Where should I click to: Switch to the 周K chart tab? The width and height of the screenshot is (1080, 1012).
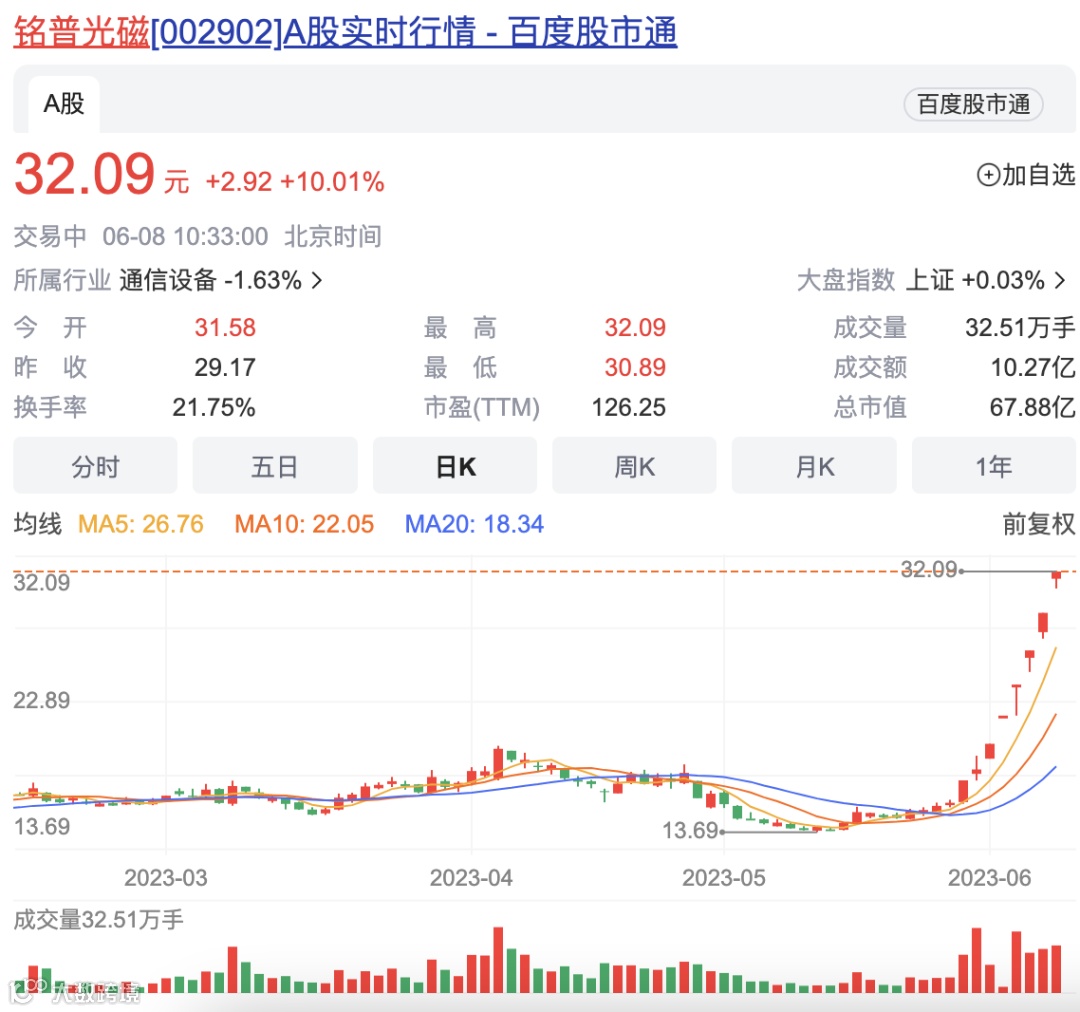click(x=634, y=466)
